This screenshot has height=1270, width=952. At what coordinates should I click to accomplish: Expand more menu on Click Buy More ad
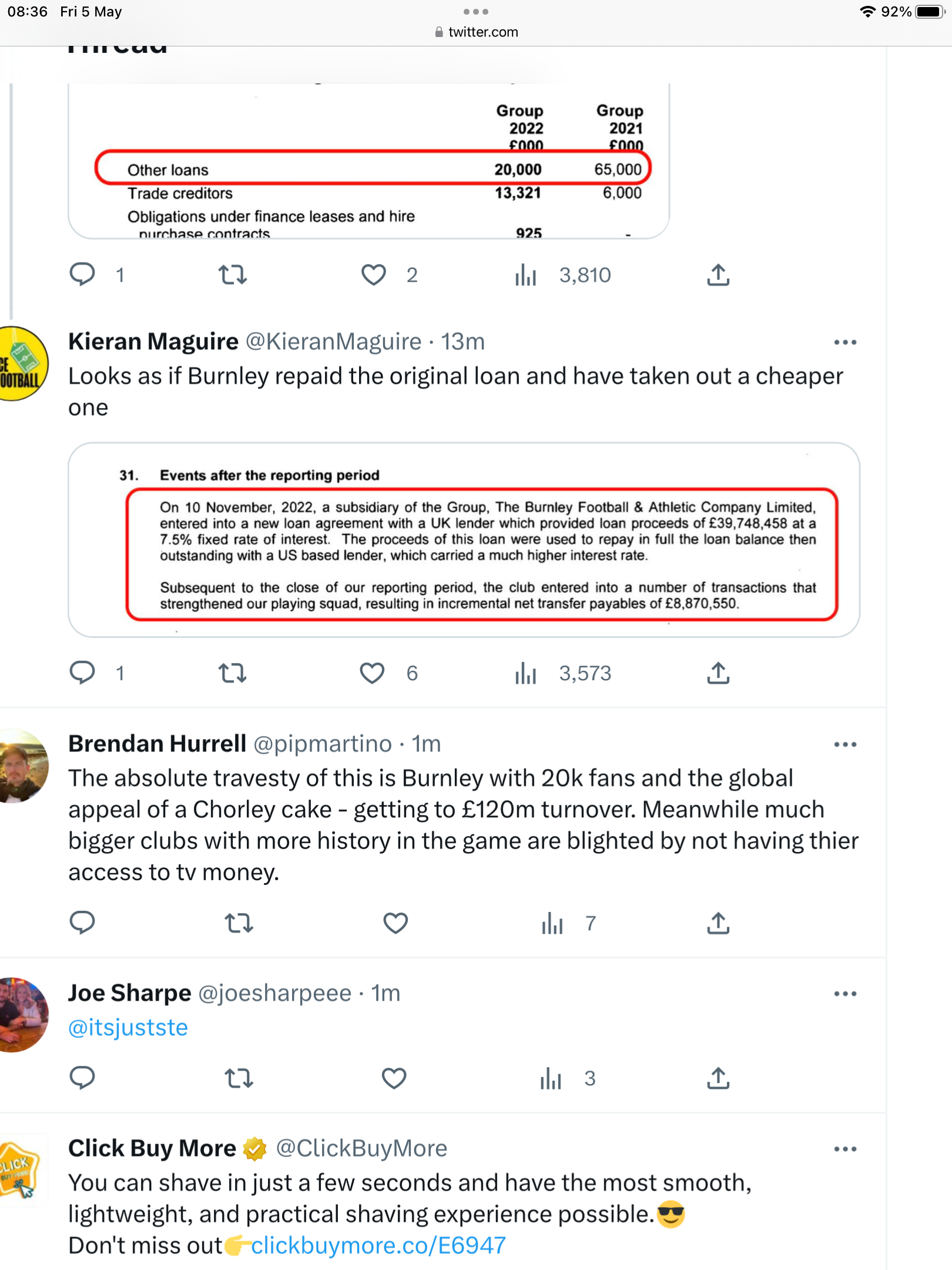(x=845, y=1149)
